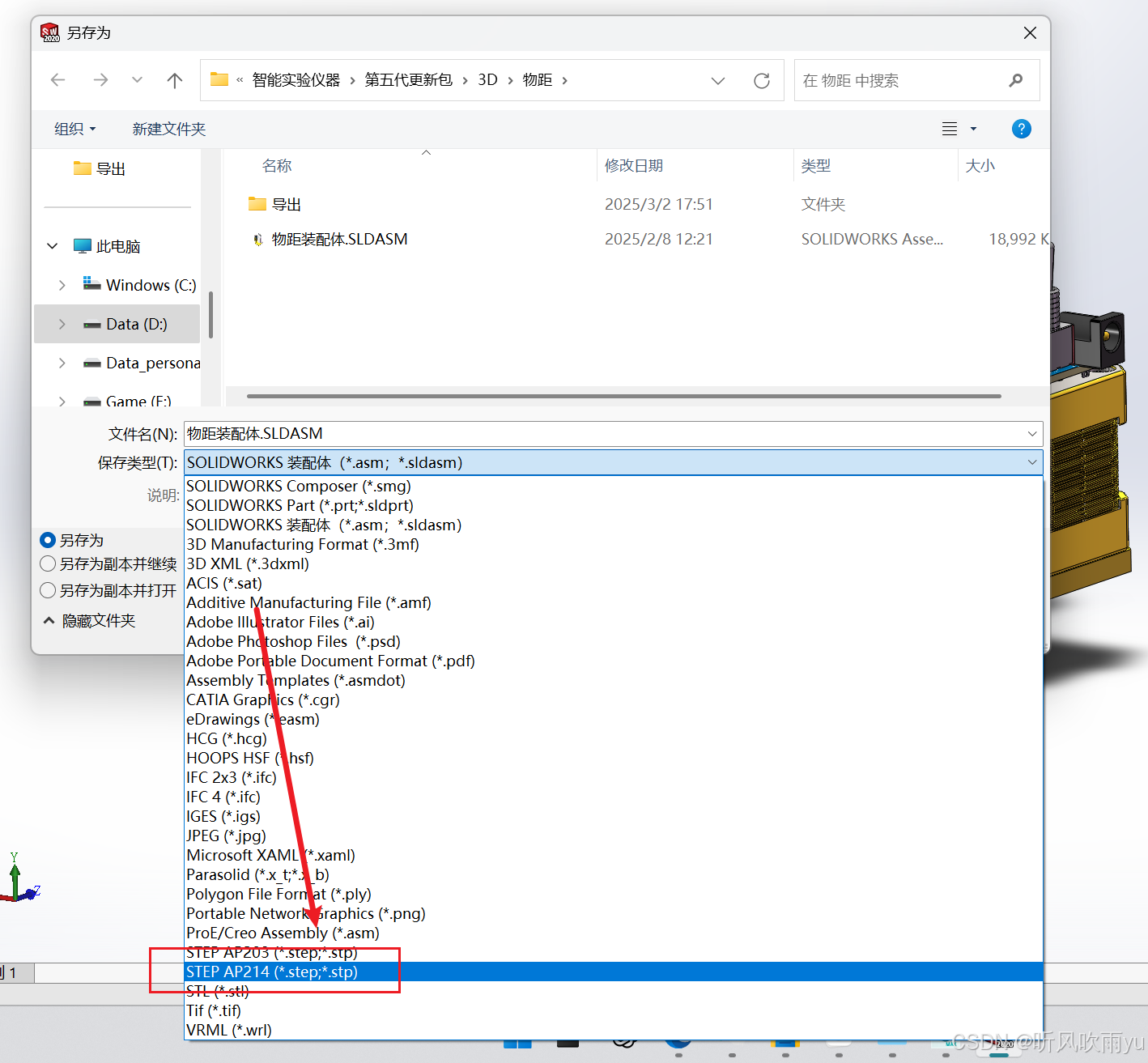The width and height of the screenshot is (1148, 1063).
Task: Collapse the 此电脑 tree node
Action: [x=53, y=246]
